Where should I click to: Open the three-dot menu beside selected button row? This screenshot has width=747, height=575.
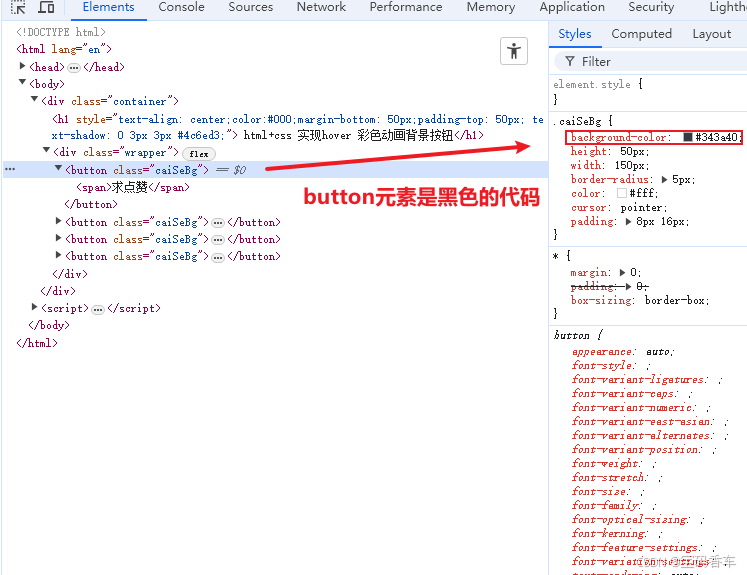(x=10, y=169)
